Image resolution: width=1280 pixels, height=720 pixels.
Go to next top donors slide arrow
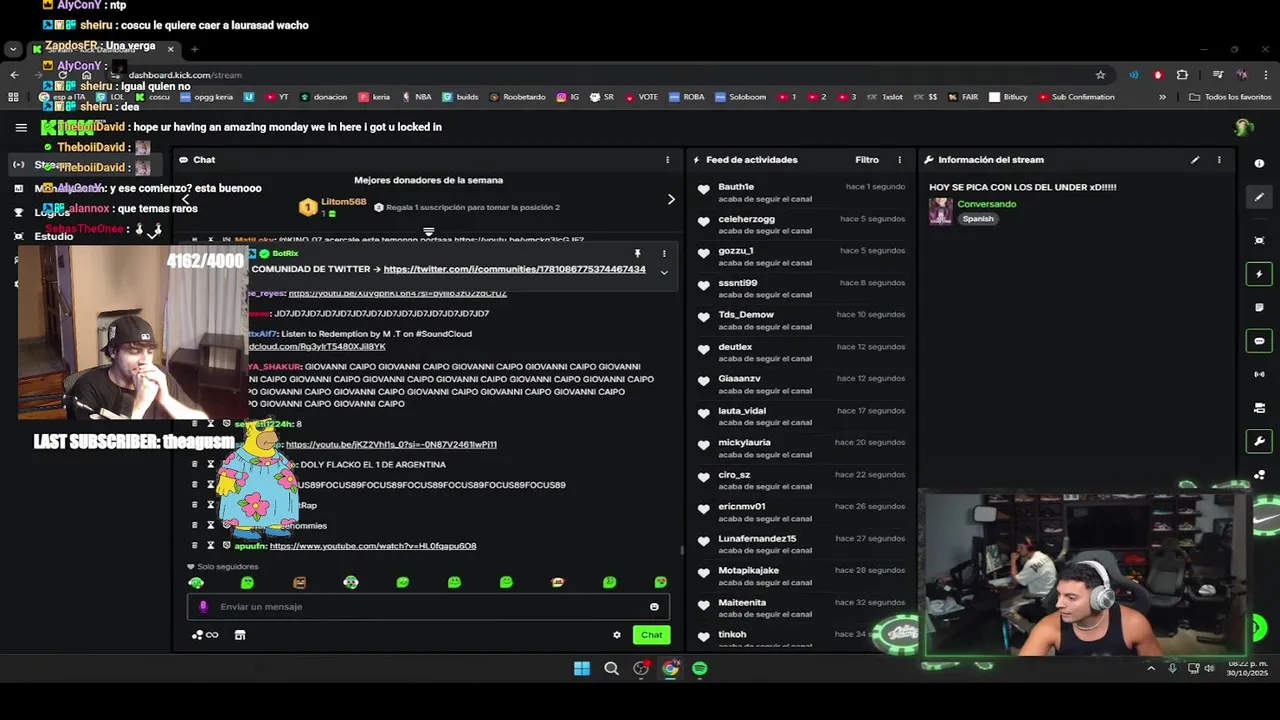point(671,199)
